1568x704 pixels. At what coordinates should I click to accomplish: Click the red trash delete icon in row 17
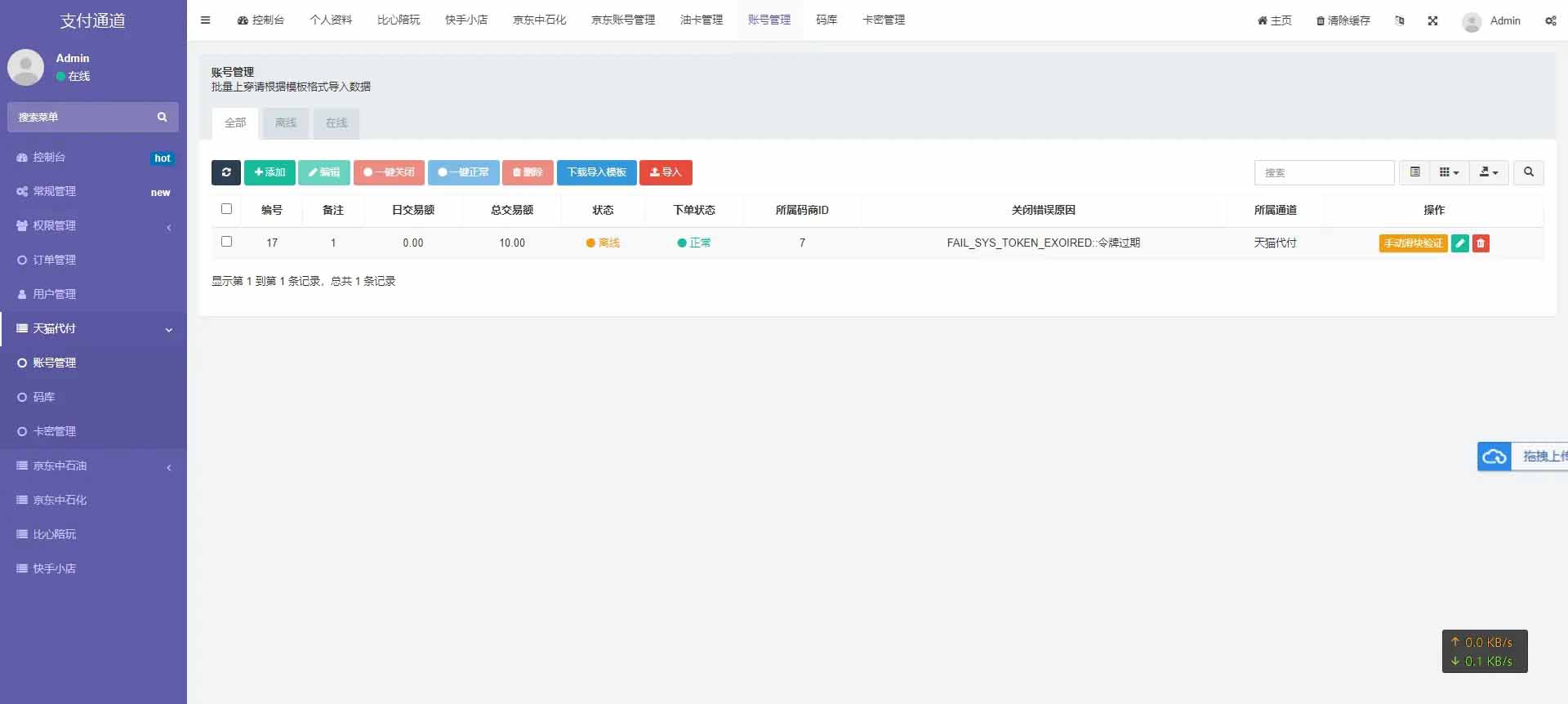[1481, 243]
